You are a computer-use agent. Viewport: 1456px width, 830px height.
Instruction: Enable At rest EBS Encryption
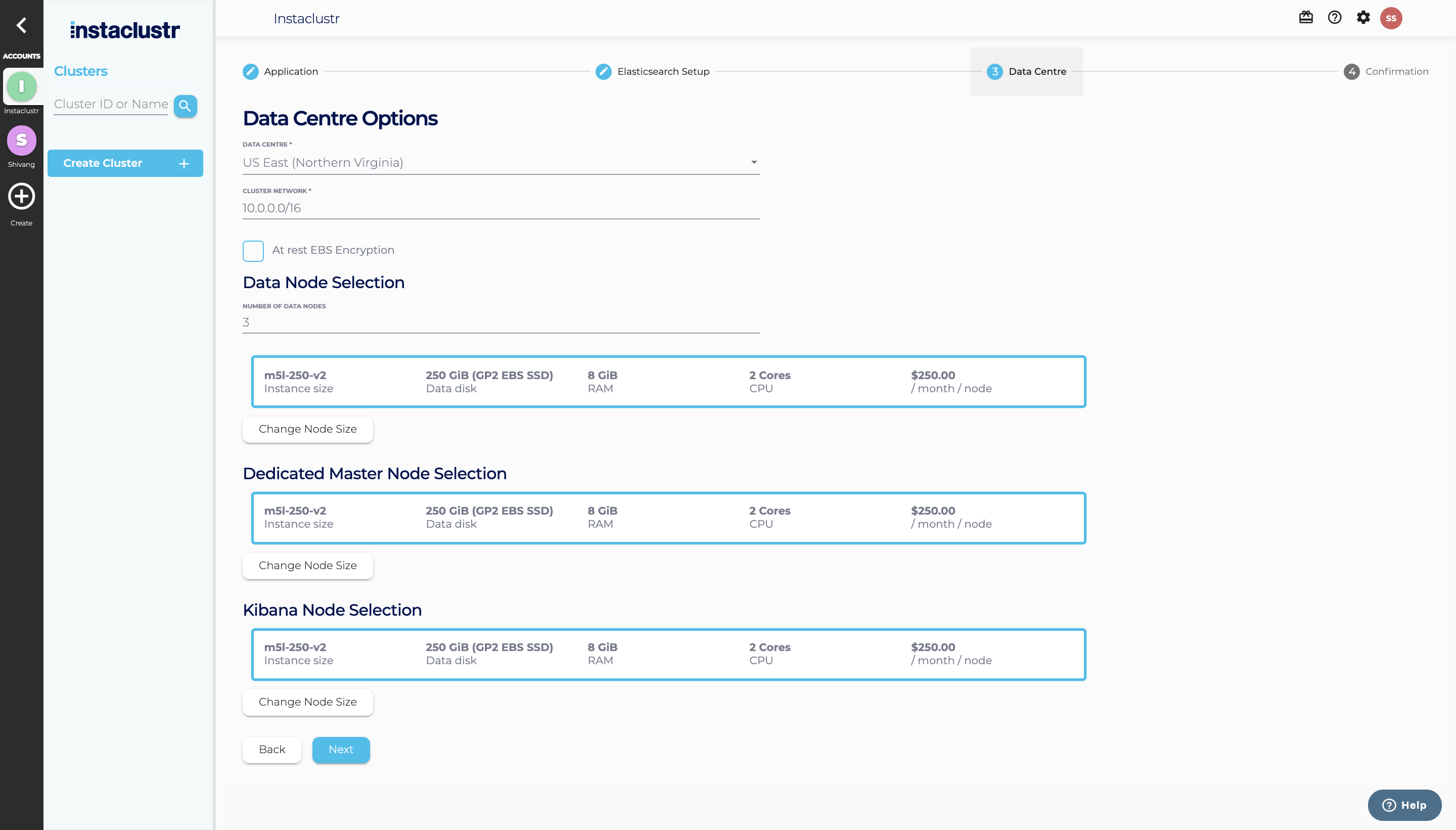click(x=253, y=251)
